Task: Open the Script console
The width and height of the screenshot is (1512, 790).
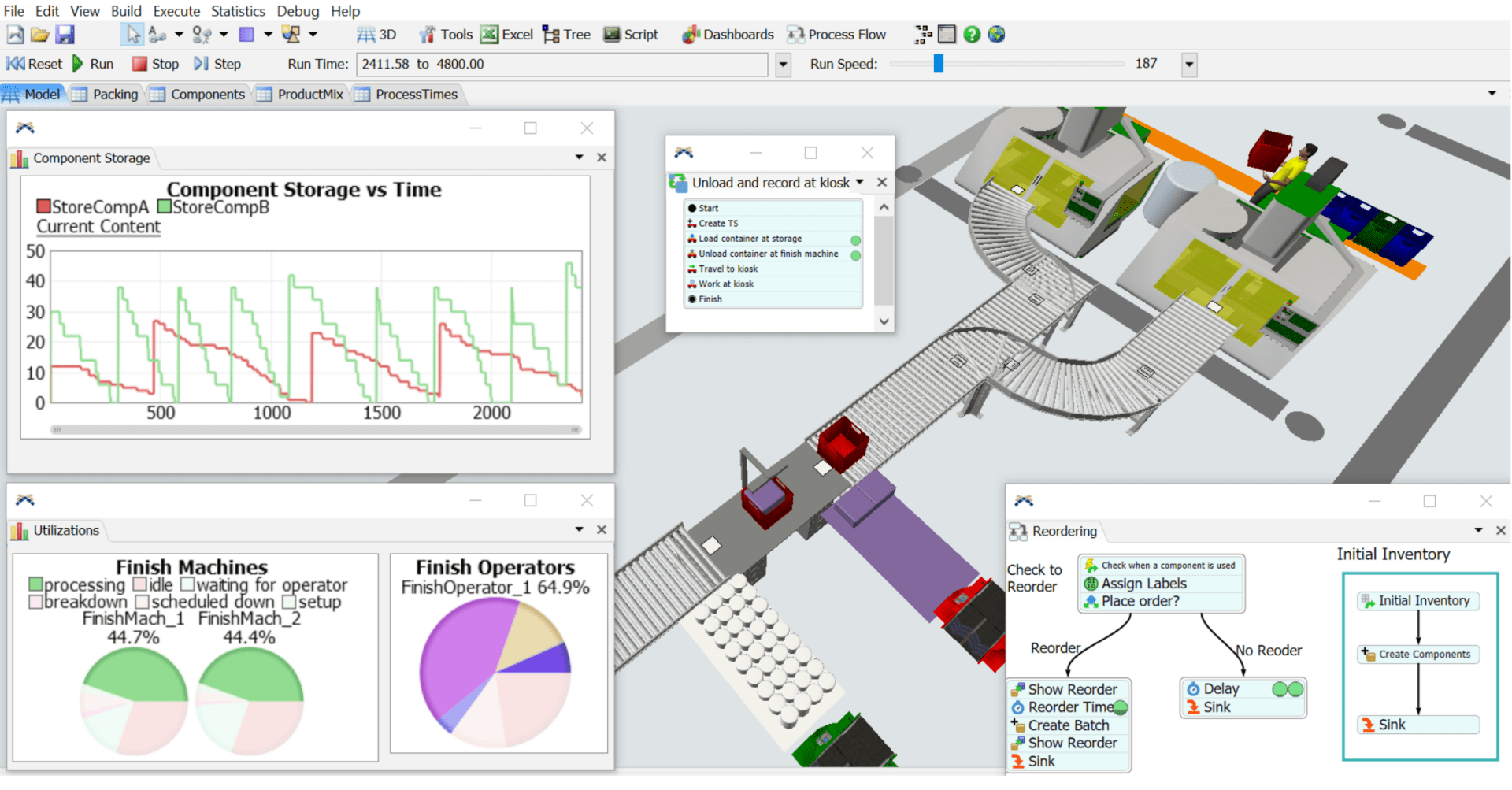Action: (630, 35)
